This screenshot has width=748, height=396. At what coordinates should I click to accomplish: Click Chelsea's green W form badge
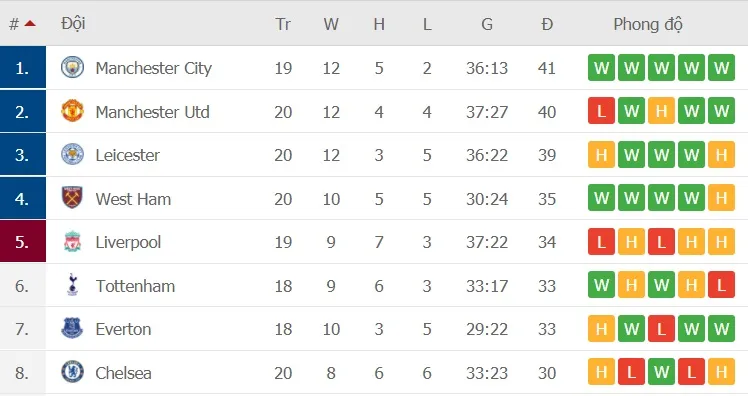click(x=661, y=372)
